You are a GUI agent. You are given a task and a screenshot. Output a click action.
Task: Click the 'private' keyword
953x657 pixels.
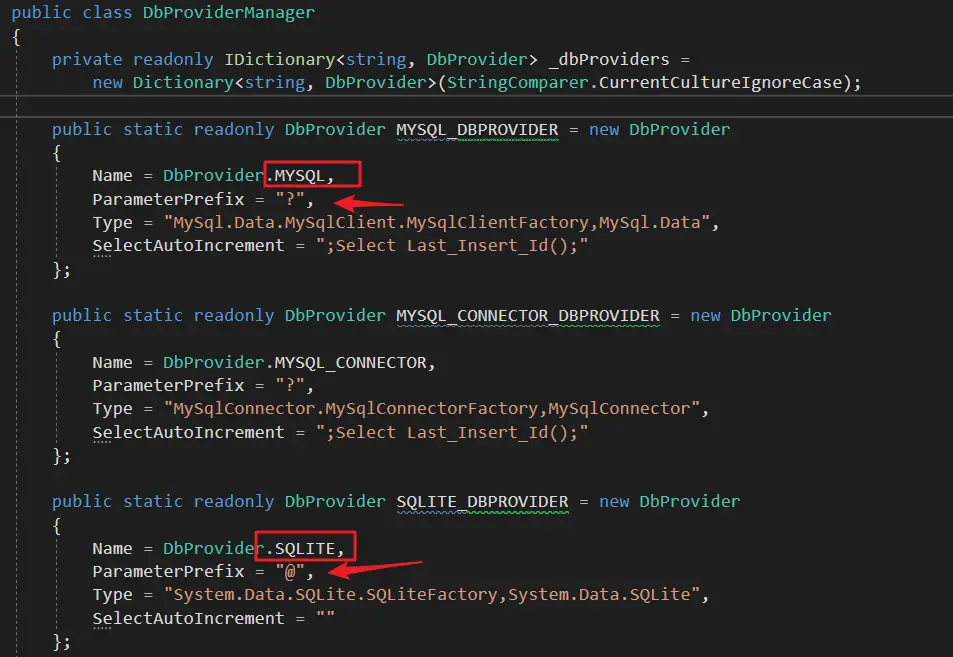[x=87, y=60]
